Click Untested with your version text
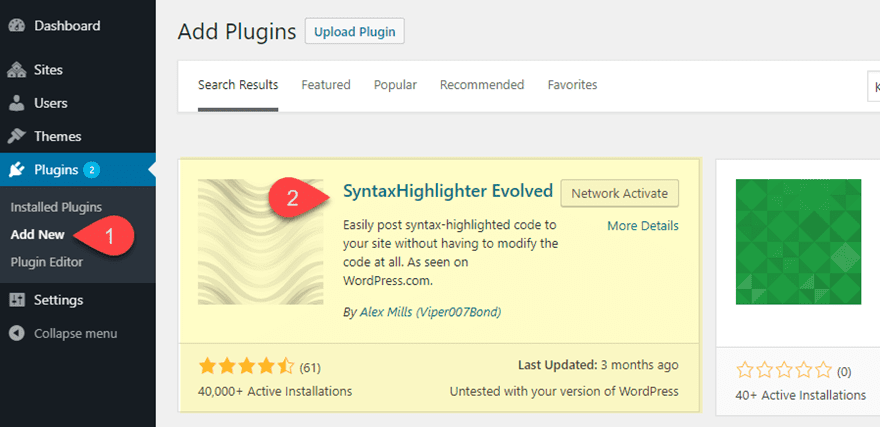880x427 pixels. pyautogui.click(x=564, y=391)
